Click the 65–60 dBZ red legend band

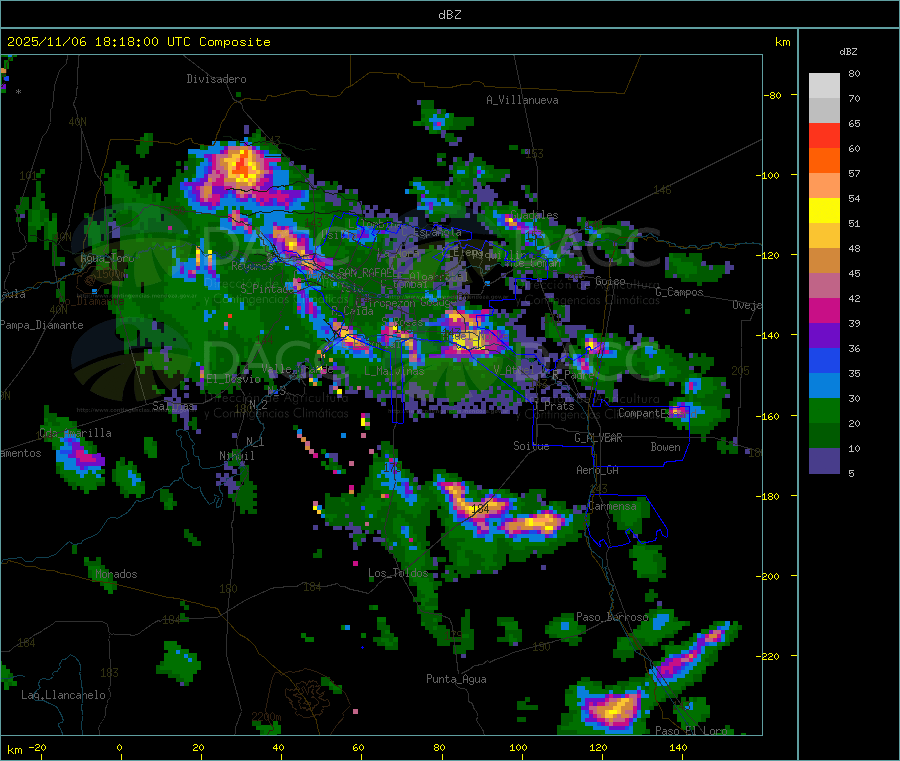point(824,135)
